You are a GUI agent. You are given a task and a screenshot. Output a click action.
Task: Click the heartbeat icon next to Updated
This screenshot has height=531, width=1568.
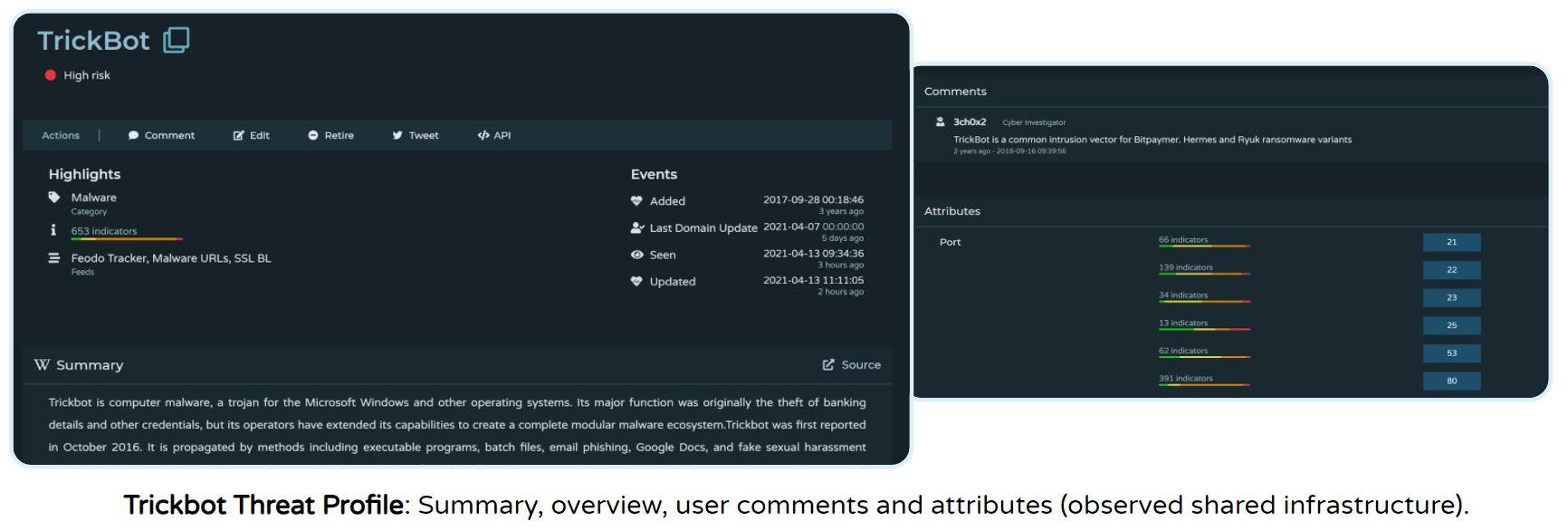click(x=636, y=282)
